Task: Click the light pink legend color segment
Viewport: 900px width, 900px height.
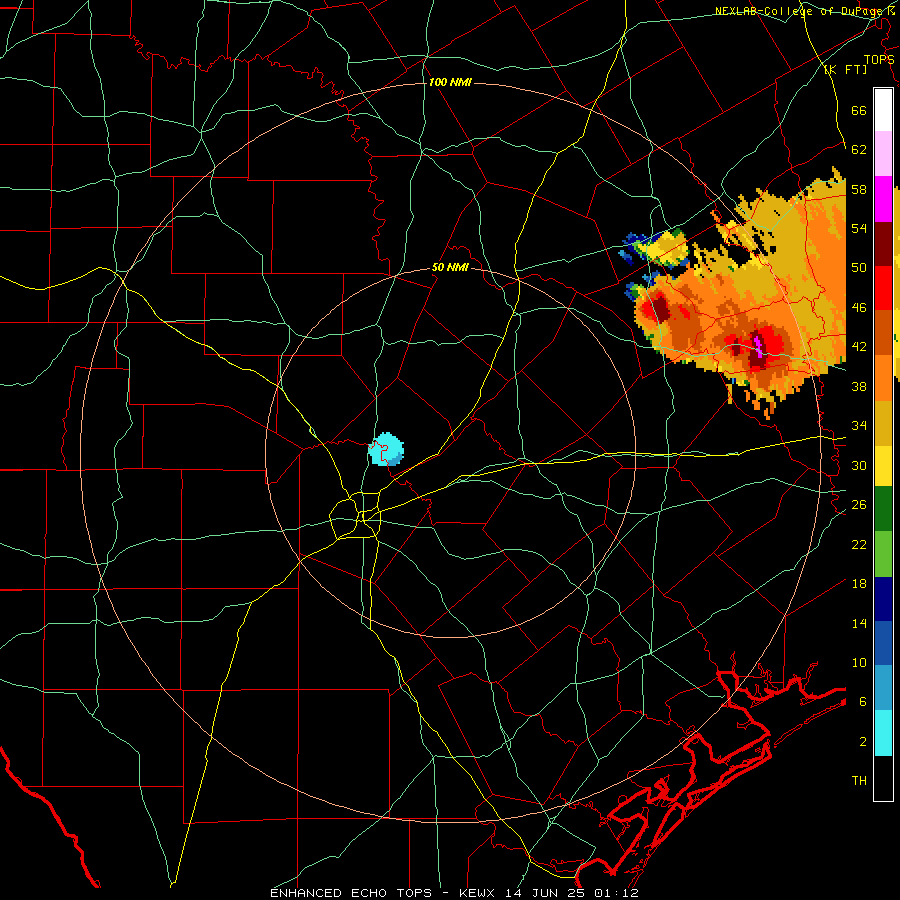Action: pyautogui.click(x=883, y=153)
